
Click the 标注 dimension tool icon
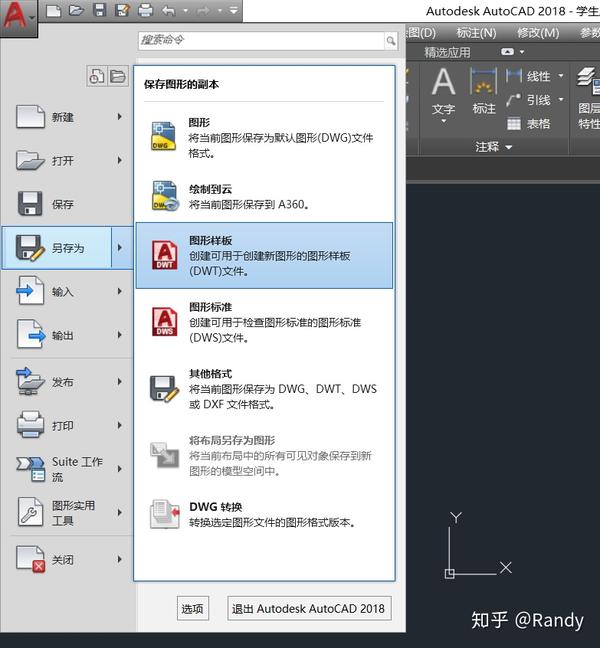(483, 83)
